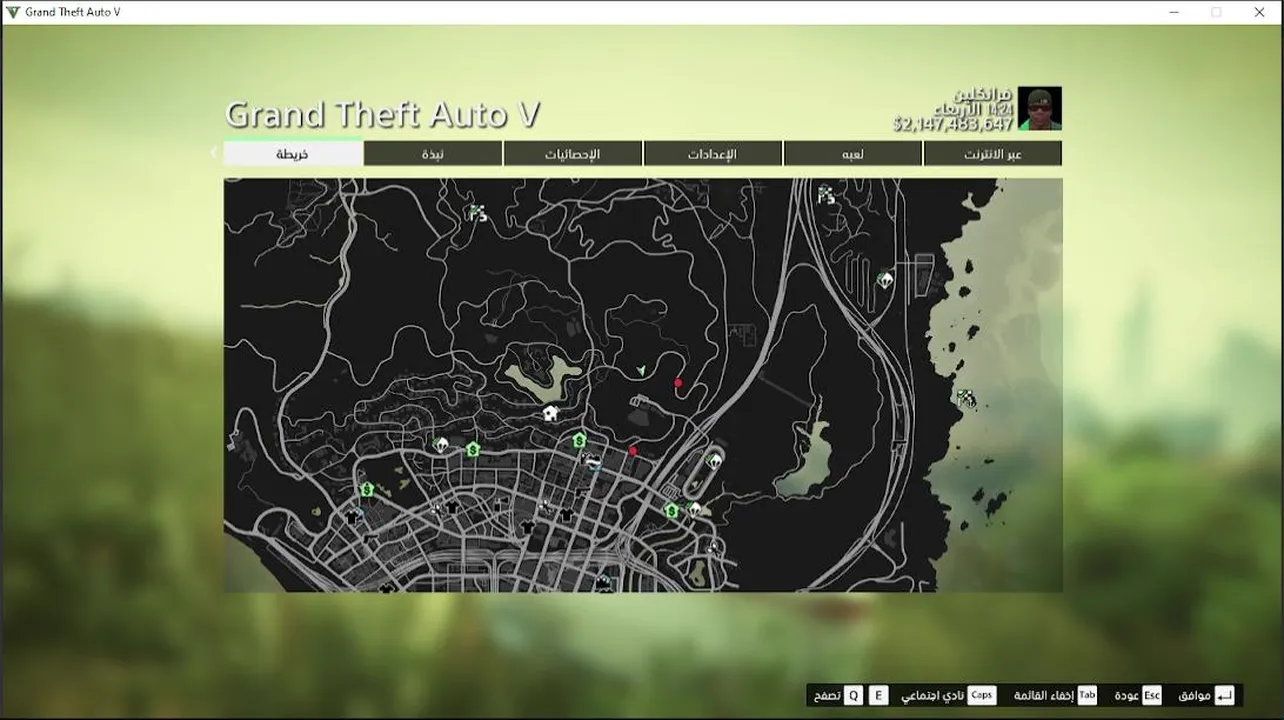Image resolution: width=1284 pixels, height=720 pixels.
Task: Click the عودة back Esc key hint
Action: pyautogui.click(x=1138, y=696)
